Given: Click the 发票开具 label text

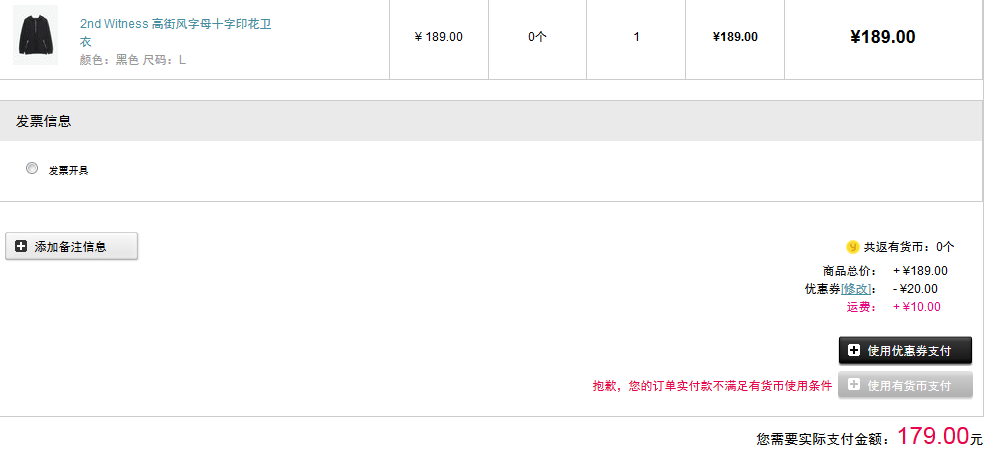Looking at the screenshot, I should coord(69,171).
